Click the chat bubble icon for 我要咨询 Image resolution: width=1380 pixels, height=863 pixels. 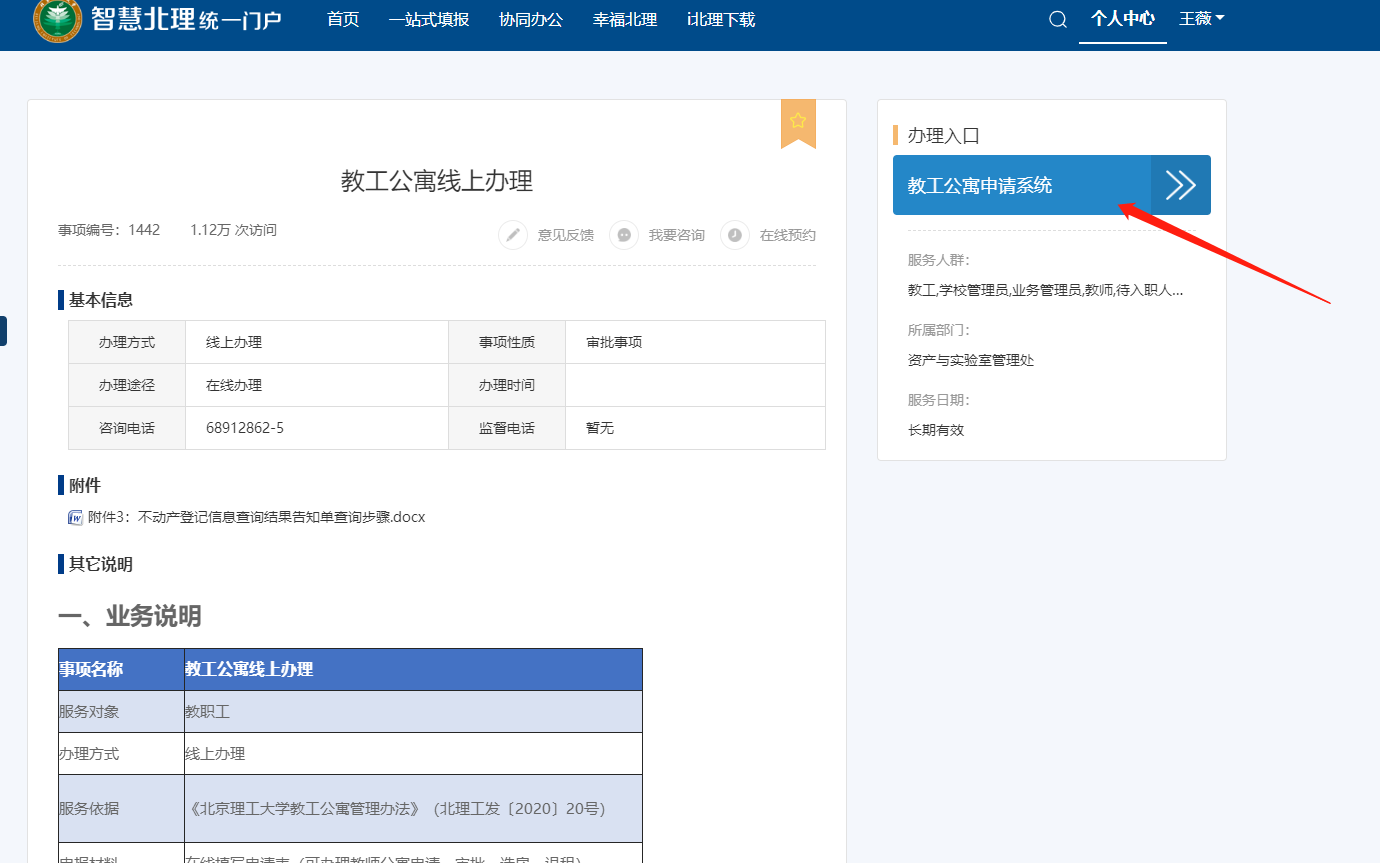coord(624,235)
